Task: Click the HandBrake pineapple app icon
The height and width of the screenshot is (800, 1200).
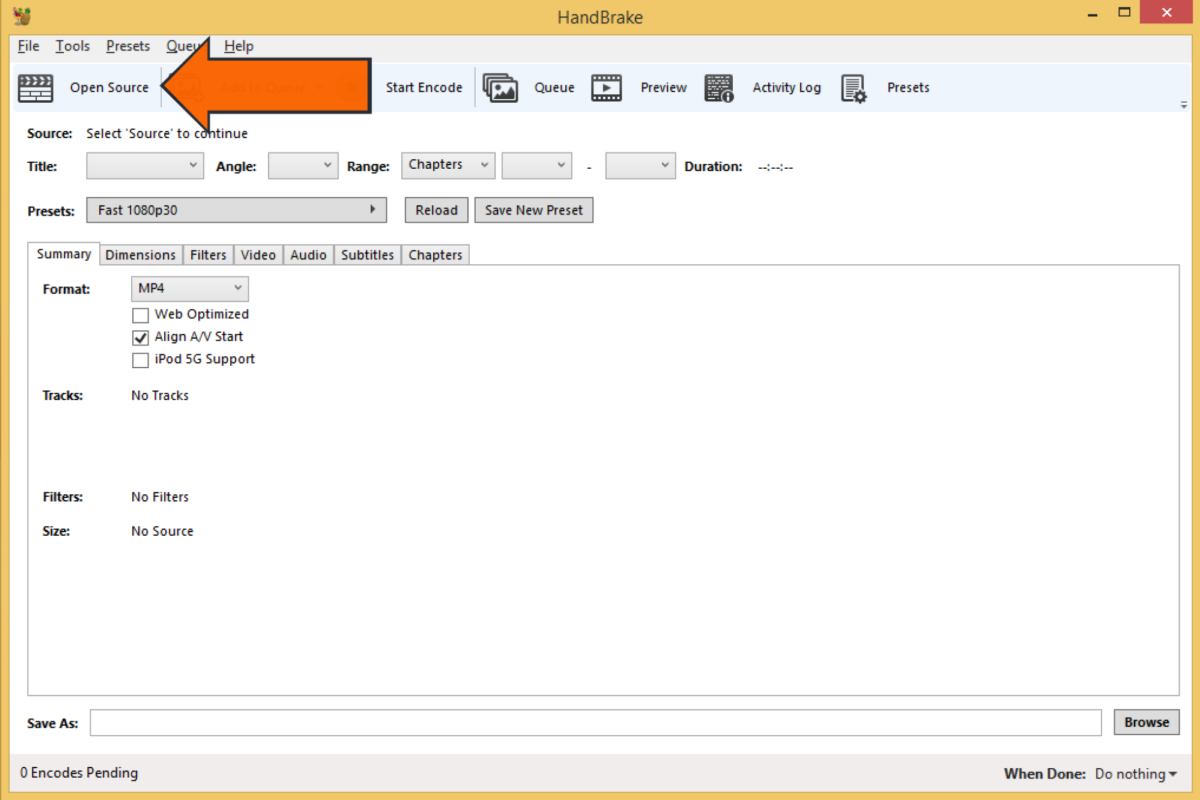Action: pyautogui.click(x=23, y=15)
